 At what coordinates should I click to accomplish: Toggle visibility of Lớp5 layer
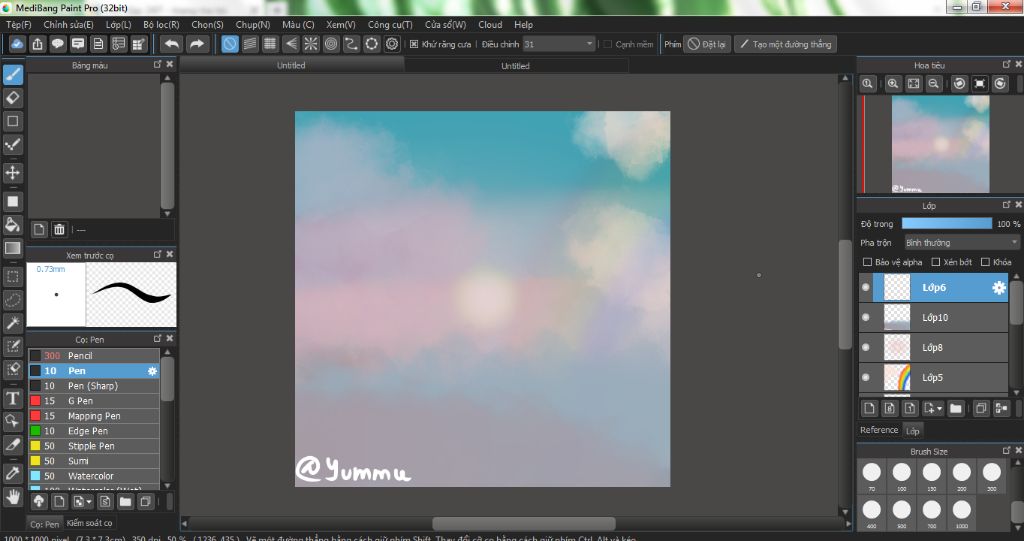click(866, 378)
